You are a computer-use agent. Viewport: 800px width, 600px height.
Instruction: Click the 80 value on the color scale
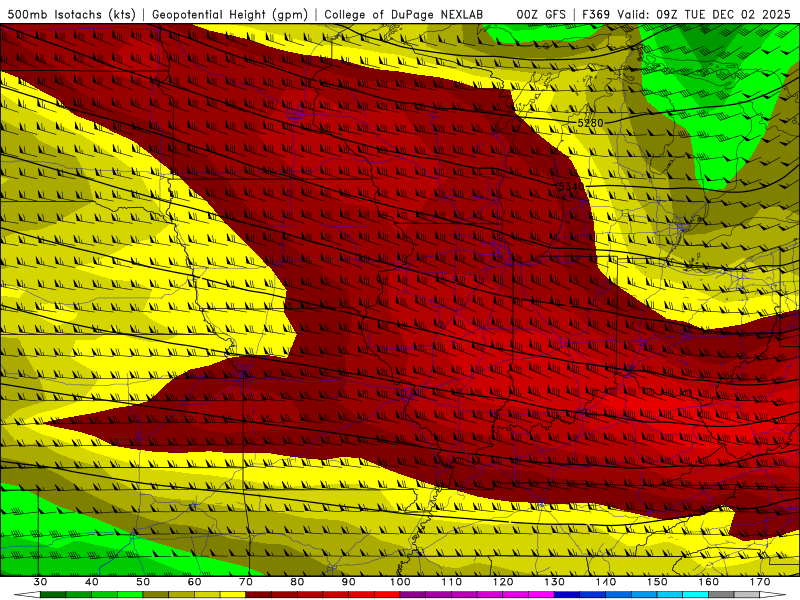[297, 582]
